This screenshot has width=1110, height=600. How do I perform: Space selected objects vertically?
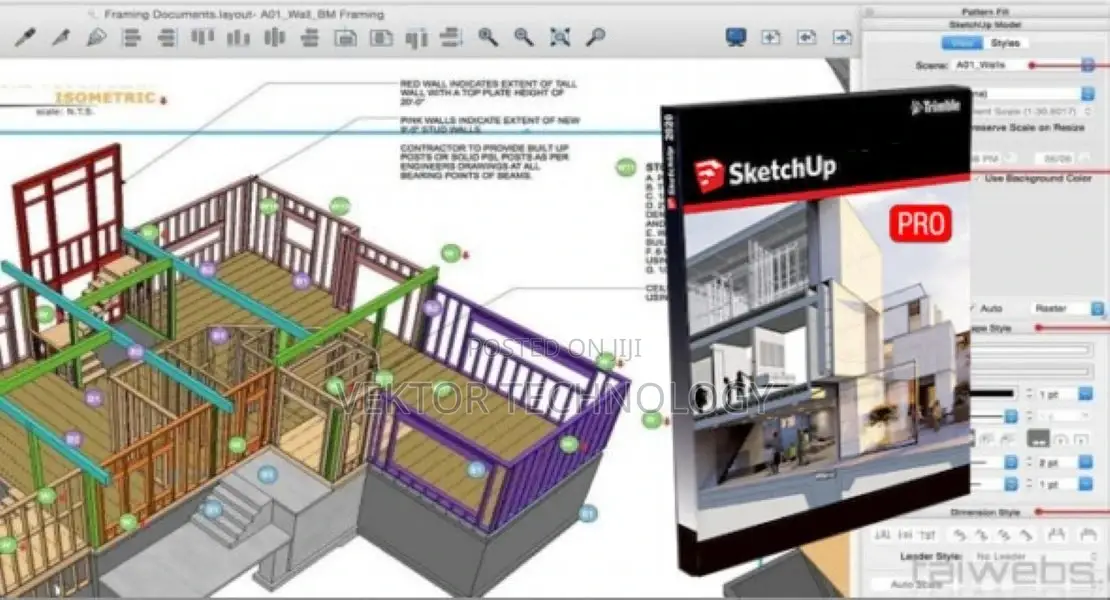(x=451, y=37)
